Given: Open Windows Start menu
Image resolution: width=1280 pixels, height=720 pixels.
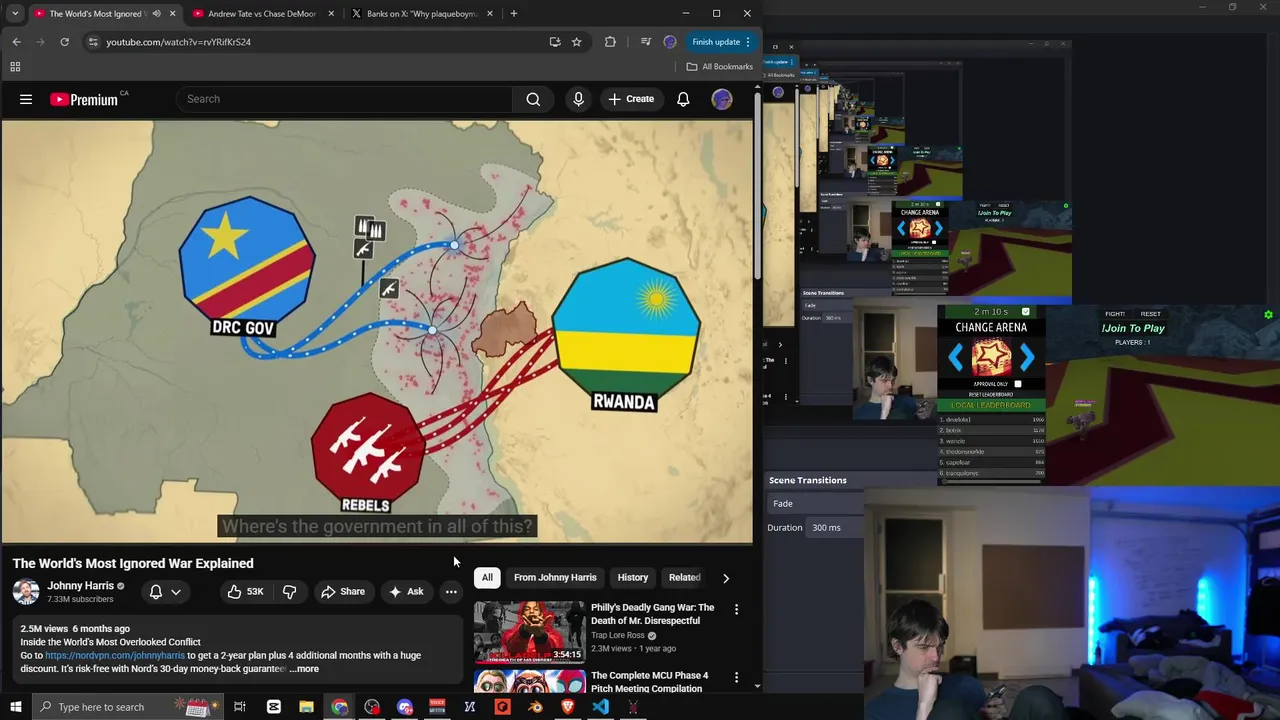Looking at the screenshot, I should tap(15, 707).
